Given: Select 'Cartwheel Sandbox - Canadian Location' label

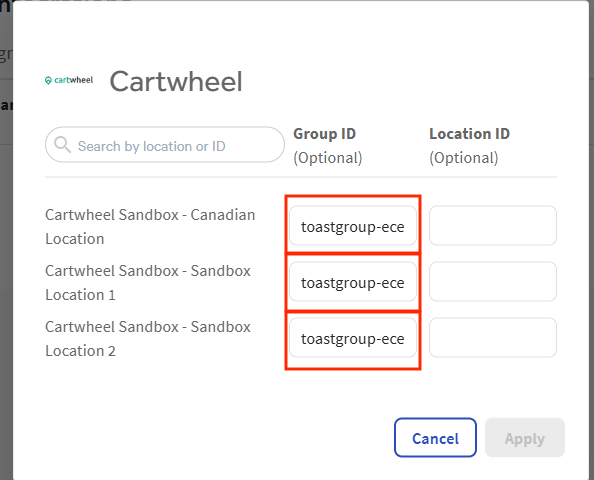Looking at the screenshot, I should coord(150,227).
